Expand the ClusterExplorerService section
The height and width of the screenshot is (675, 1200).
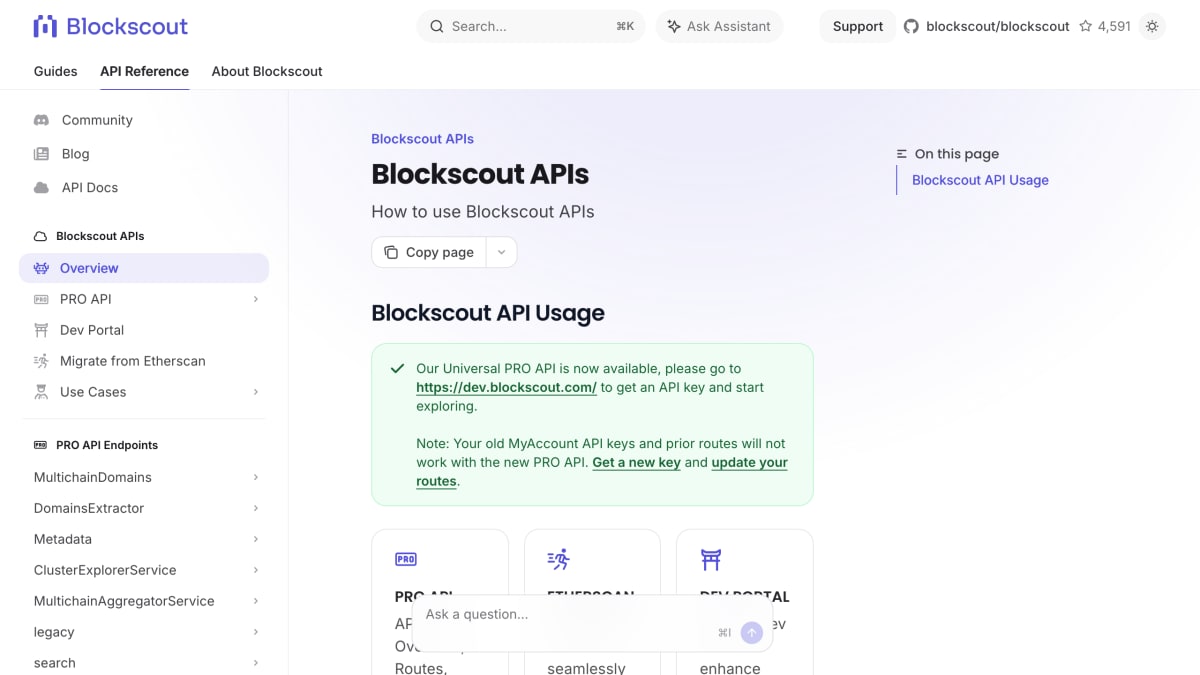point(144,570)
